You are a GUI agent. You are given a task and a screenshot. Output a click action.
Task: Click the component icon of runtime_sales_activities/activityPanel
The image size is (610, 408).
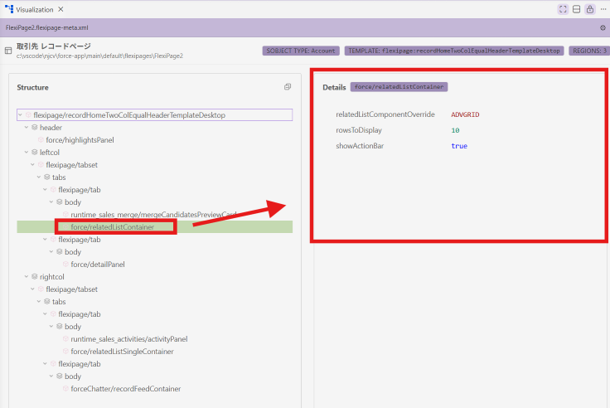66,339
